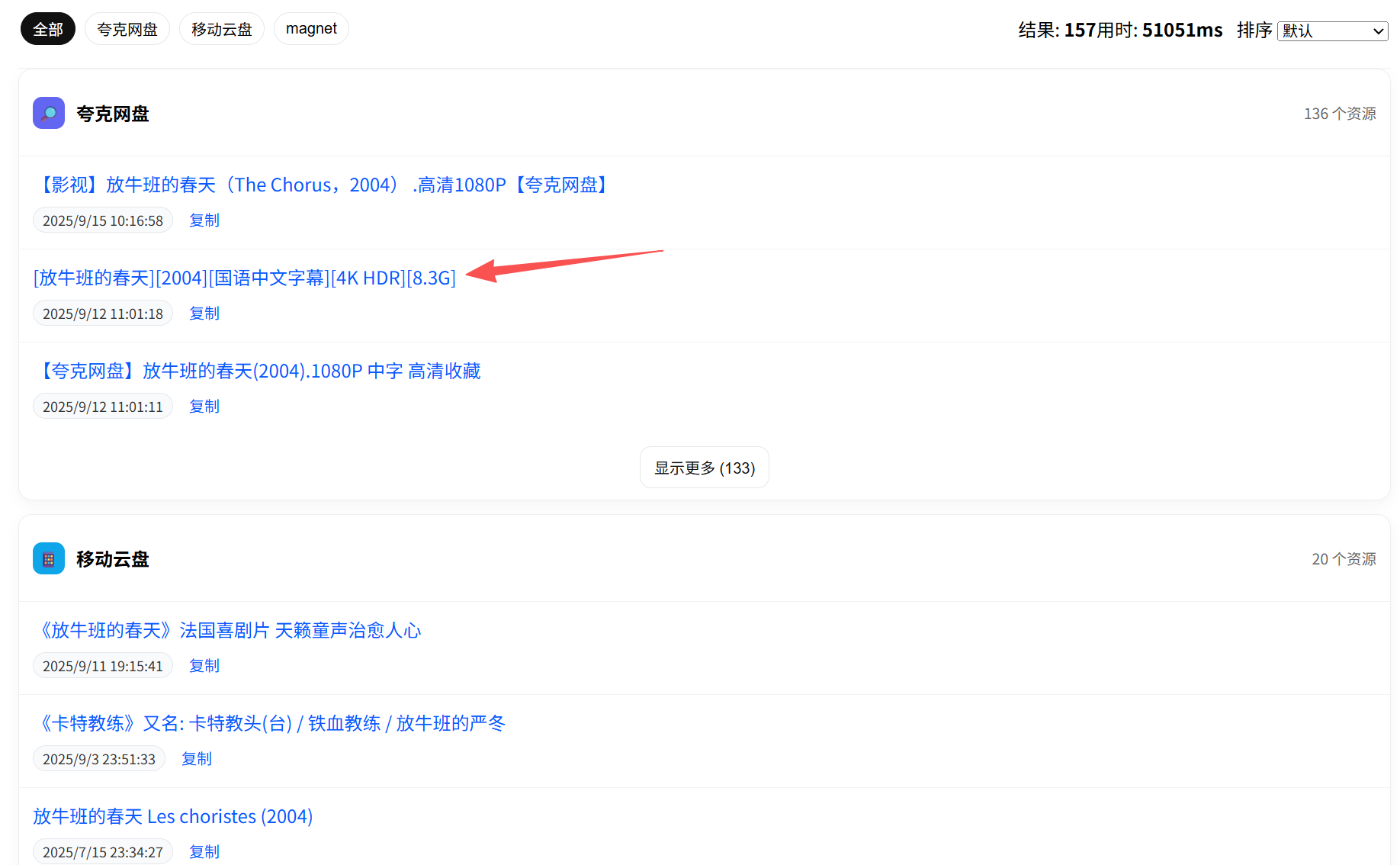The image size is (1400, 865).
Task: Click the 2025/9/15 10:16:58 timestamp
Action: [103, 220]
